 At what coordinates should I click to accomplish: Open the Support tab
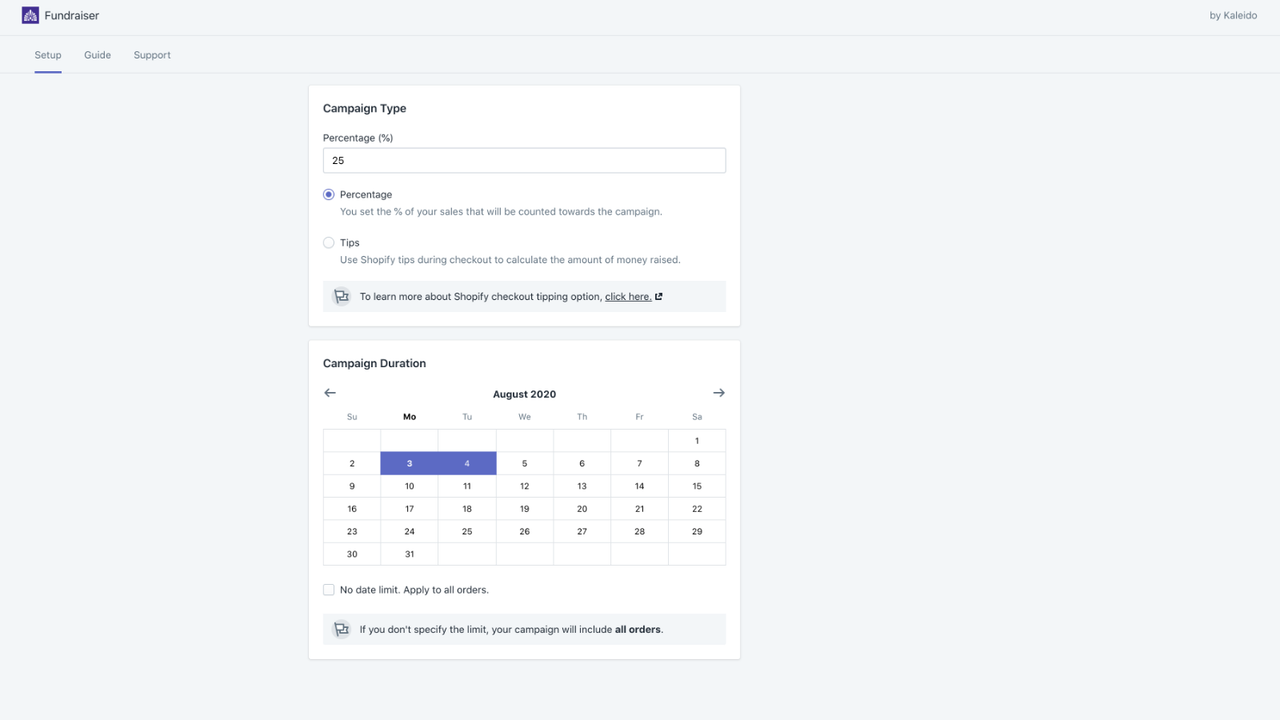coord(152,55)
